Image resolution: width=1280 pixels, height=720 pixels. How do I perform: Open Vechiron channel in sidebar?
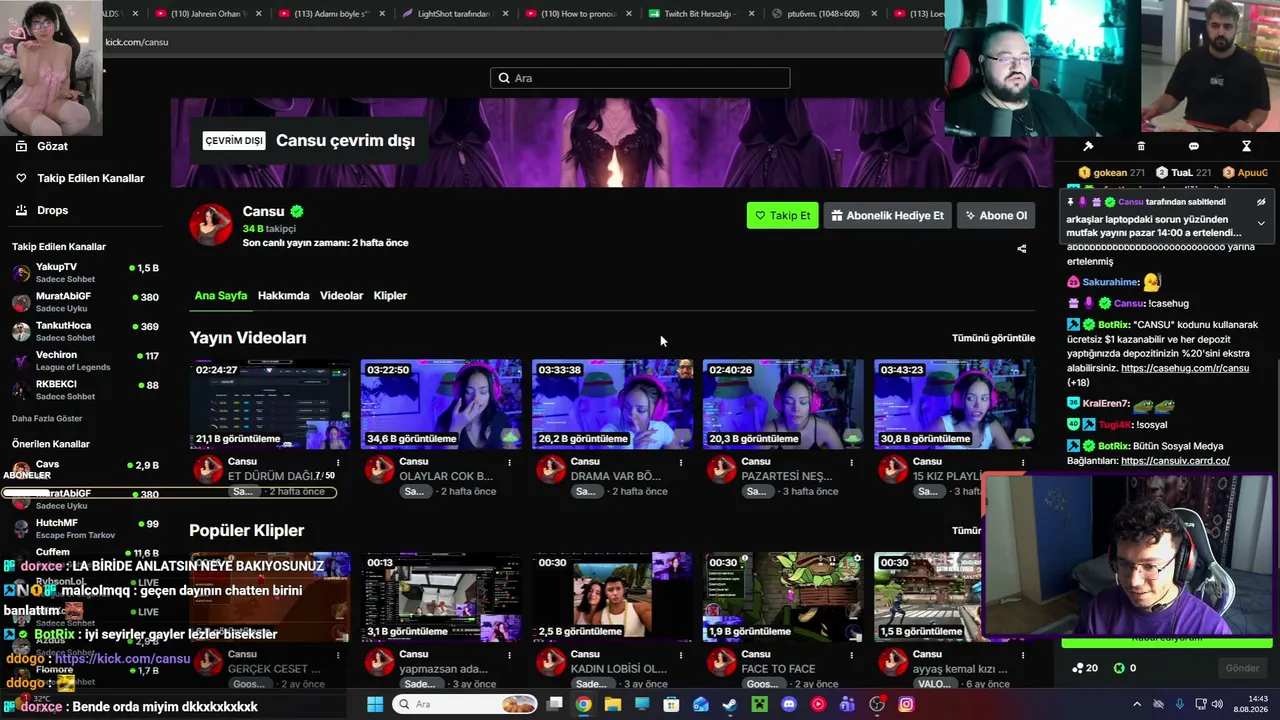(85, 360)
